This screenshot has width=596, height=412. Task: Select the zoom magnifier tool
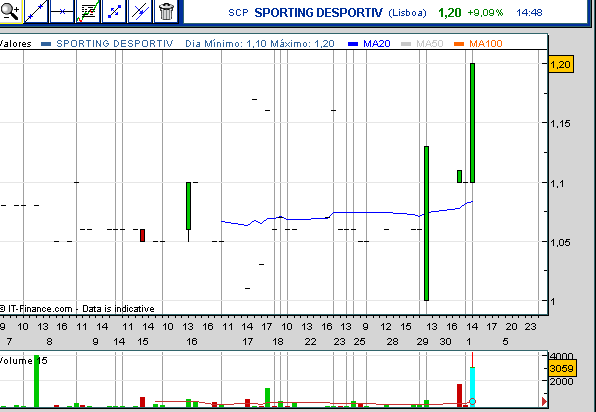11,11
